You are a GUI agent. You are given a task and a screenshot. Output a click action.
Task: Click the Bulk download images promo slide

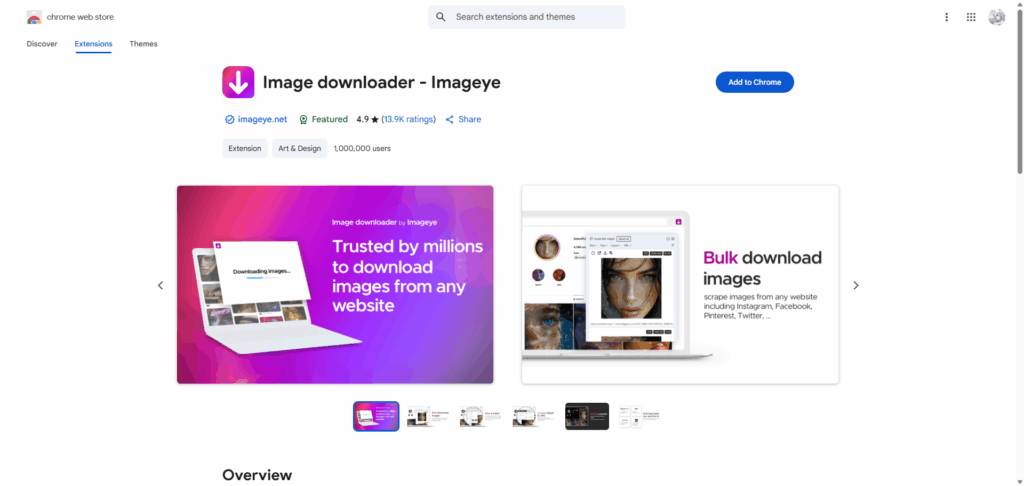(x=680, y=284)
